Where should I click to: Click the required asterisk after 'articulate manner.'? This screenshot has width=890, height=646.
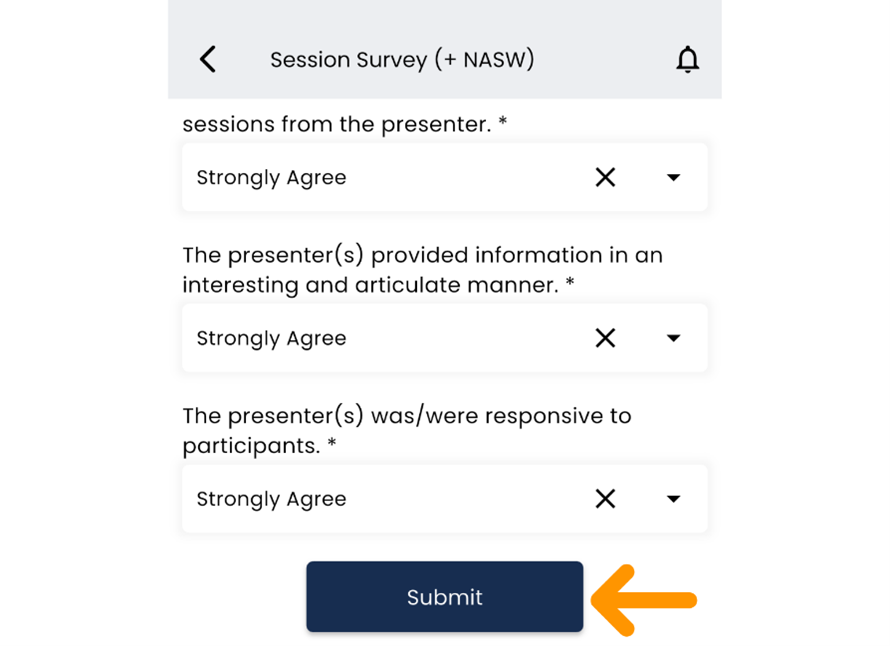pyautogui.click(x=570, y=285)
